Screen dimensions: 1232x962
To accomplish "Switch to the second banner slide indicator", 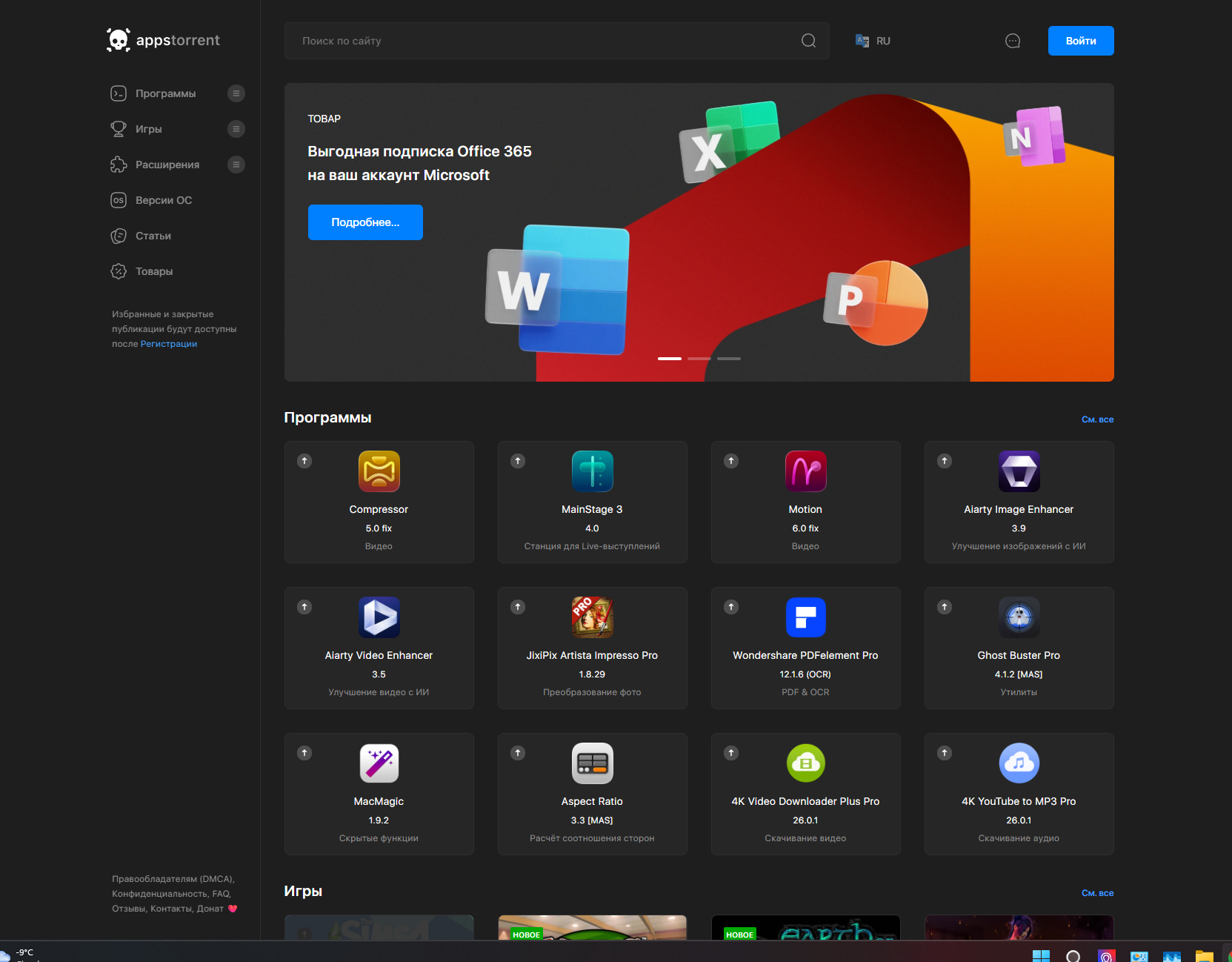I will click(699, 359).
